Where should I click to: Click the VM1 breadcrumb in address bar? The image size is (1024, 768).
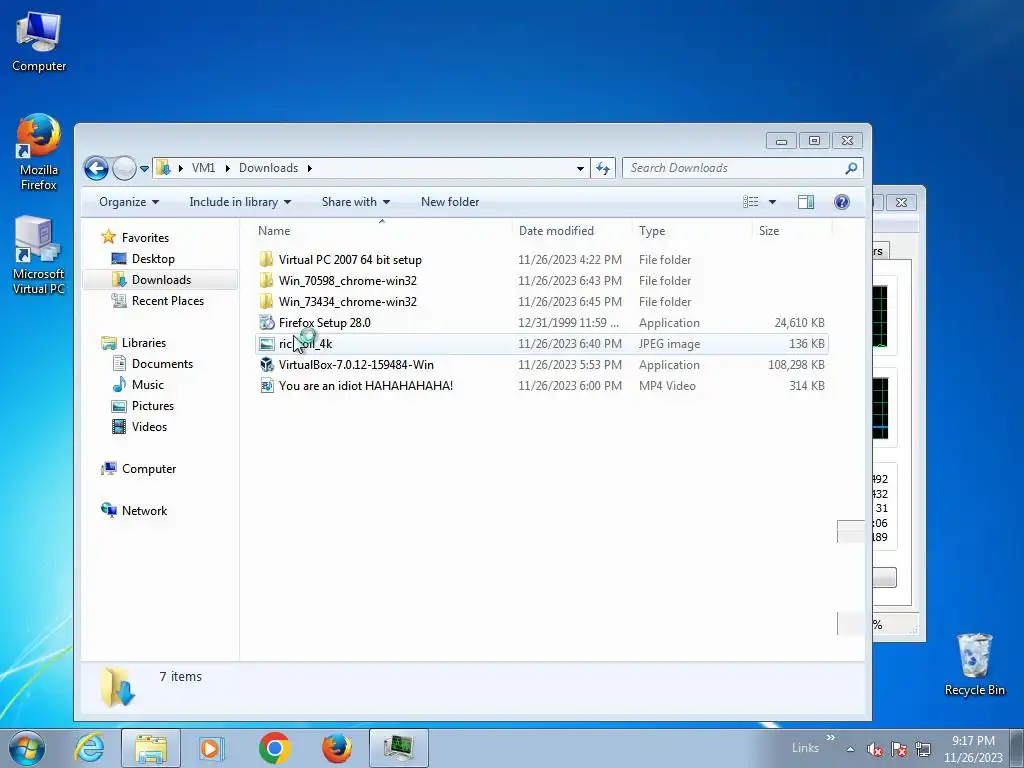click(x=203, y=168)
